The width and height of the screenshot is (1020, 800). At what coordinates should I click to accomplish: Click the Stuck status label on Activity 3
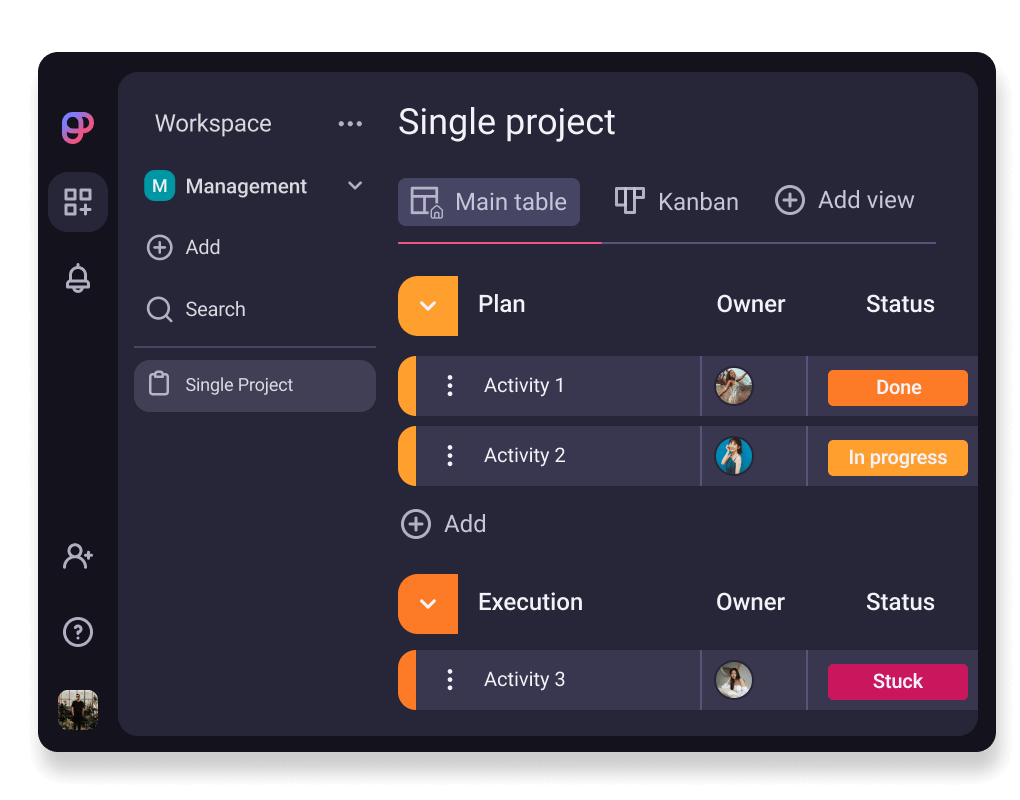click(897, 681)
